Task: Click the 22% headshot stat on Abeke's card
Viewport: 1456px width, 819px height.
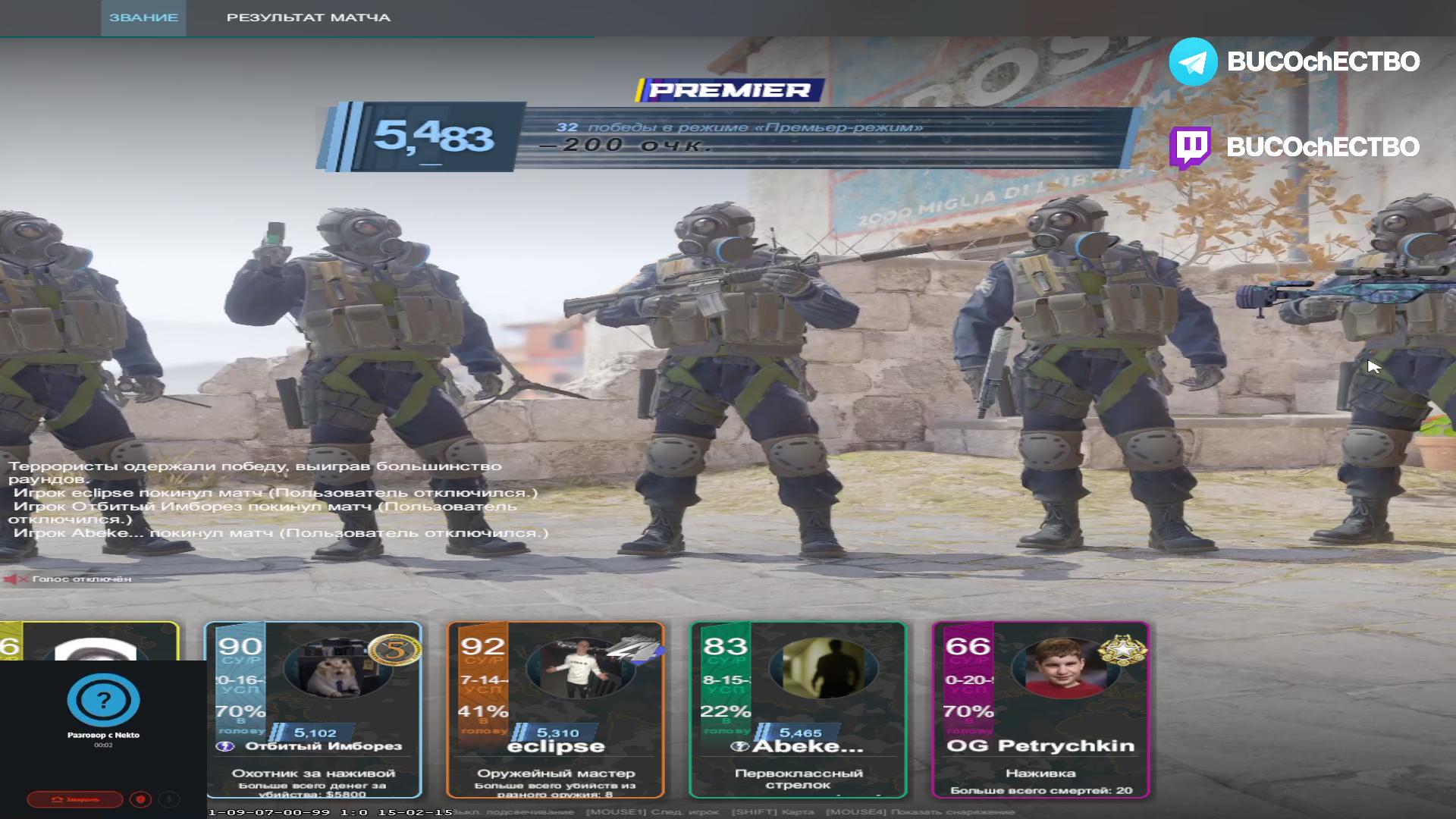Action: (726, 712)
